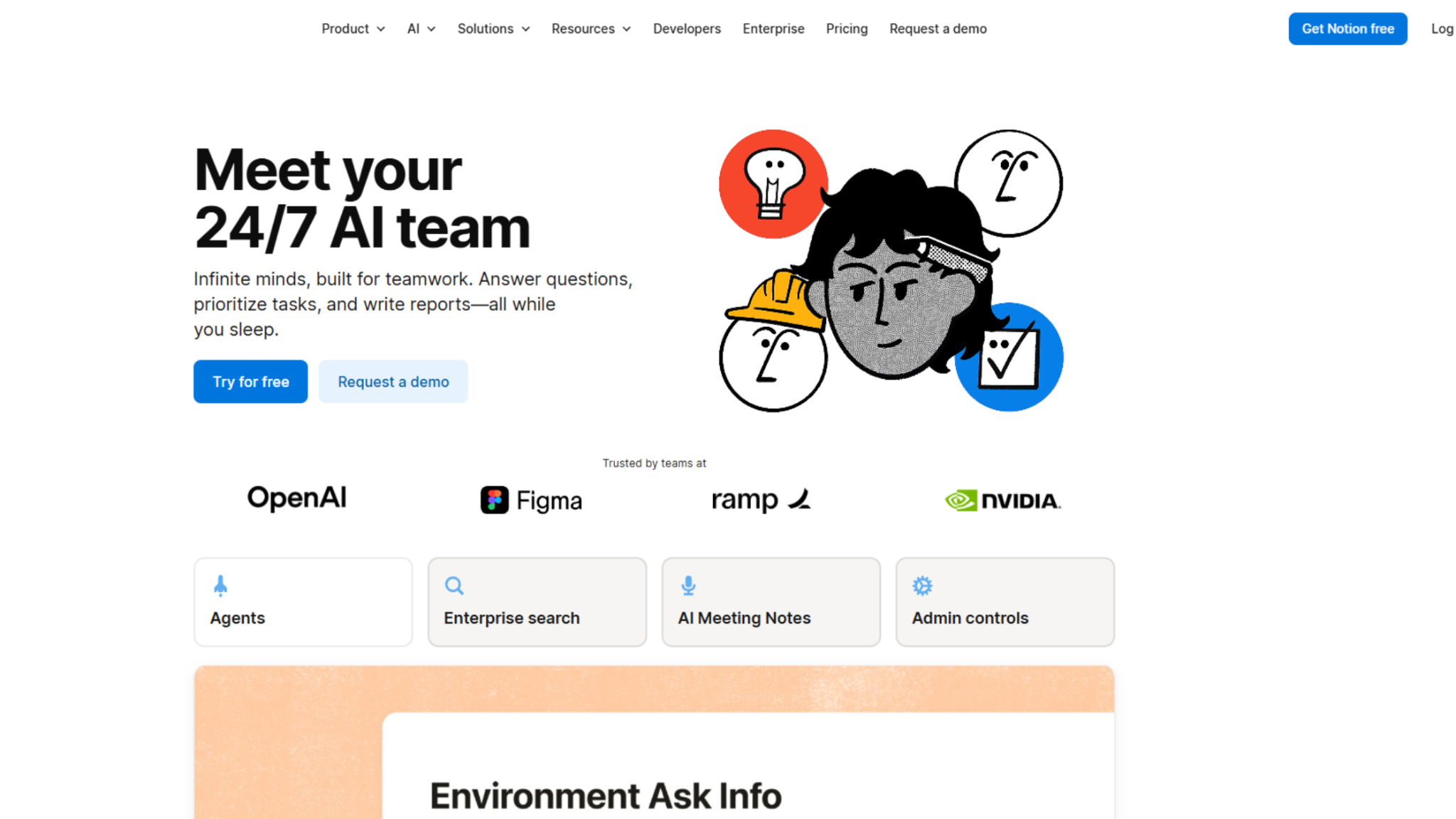The height and width of the screenshot is (819, 1456).
Task: Click the ramp logo
Action: pyautogui.click(x=761, y=500)
